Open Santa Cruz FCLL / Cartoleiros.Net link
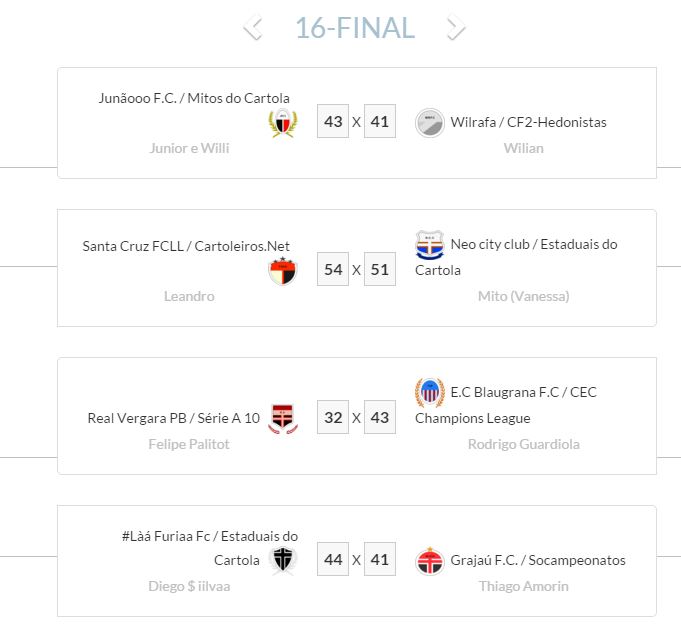 tap(186, 246)
